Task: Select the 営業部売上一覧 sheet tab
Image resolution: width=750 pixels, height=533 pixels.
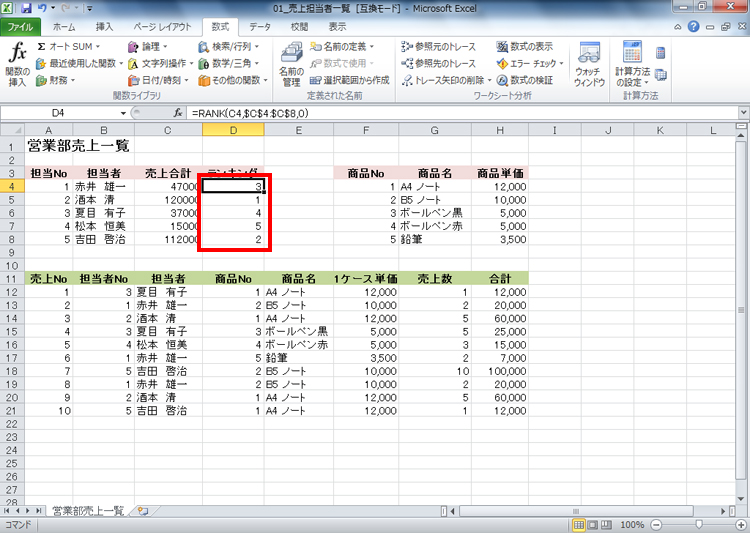Action: point(88,511)
